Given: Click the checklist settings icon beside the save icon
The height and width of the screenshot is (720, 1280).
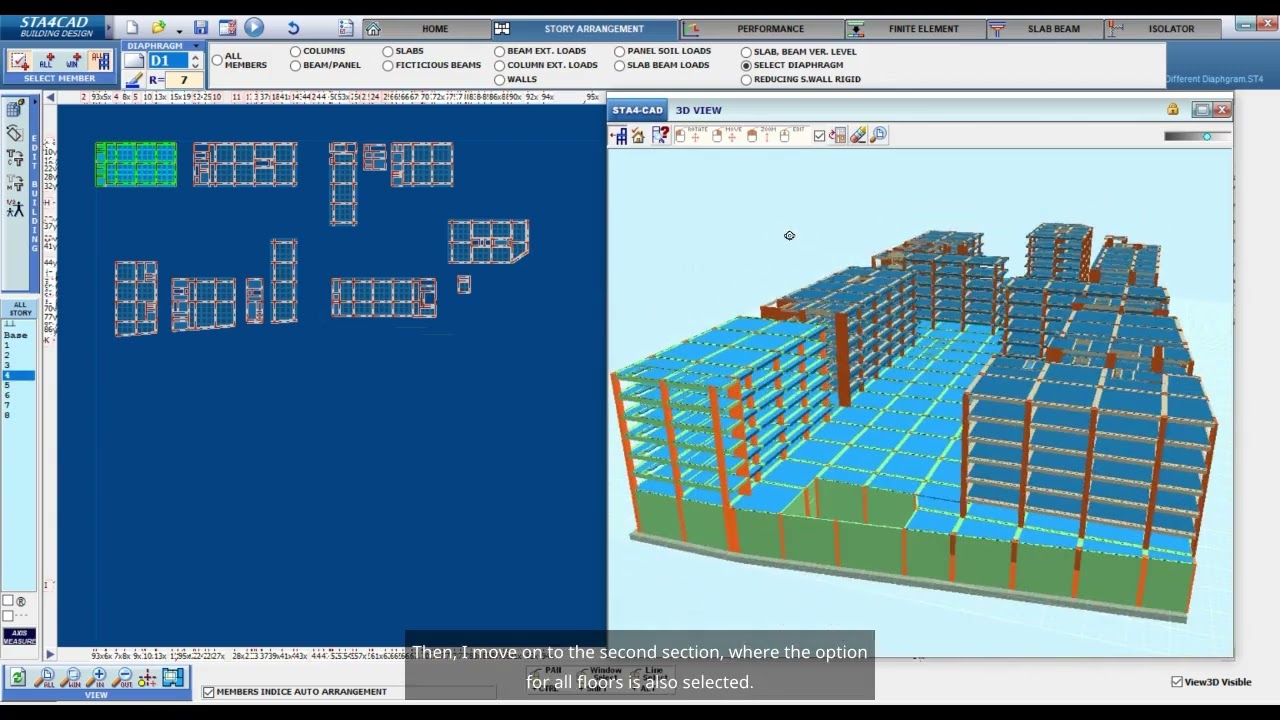Looking at the screenshot, I should pyautogui.click(x=228, y=28).
